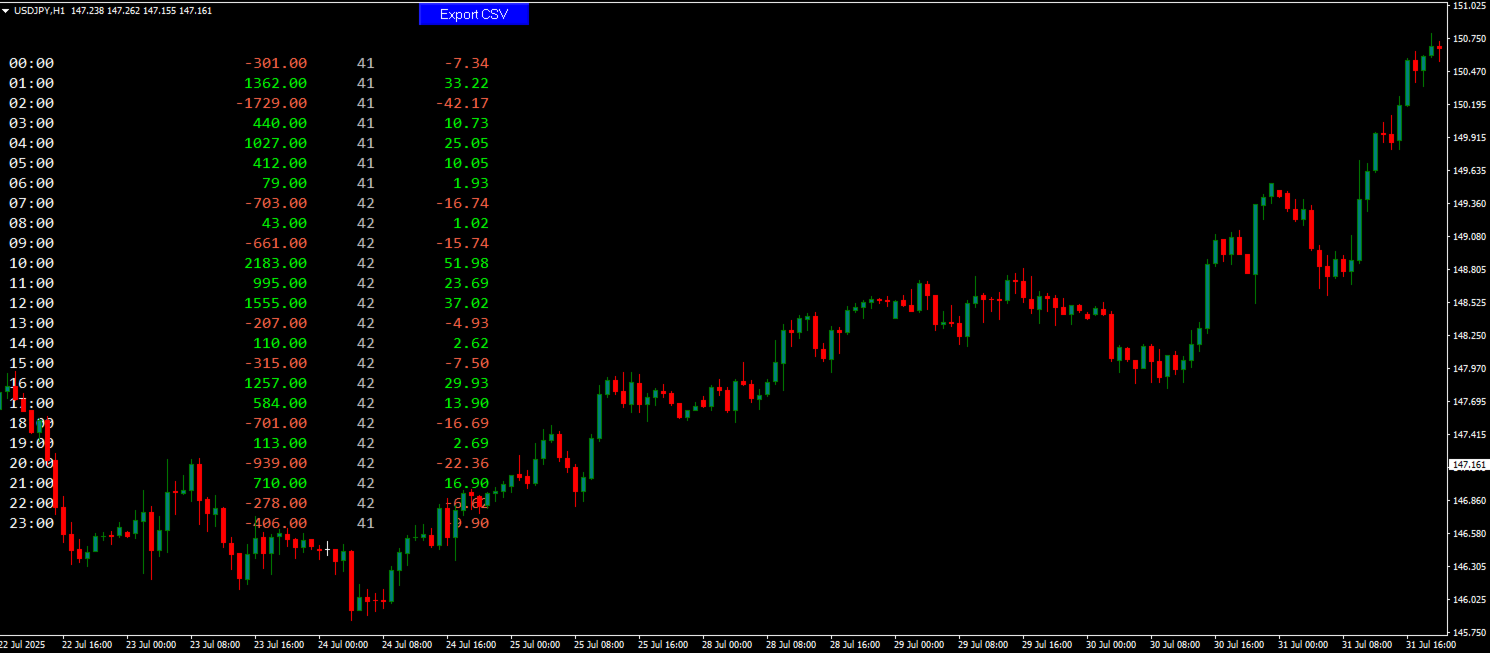Click the 31 Jul 16:00 time axis label
Image resolution: width=1490 pixels, height=653 pixels.
click(x=1431, y=645)
